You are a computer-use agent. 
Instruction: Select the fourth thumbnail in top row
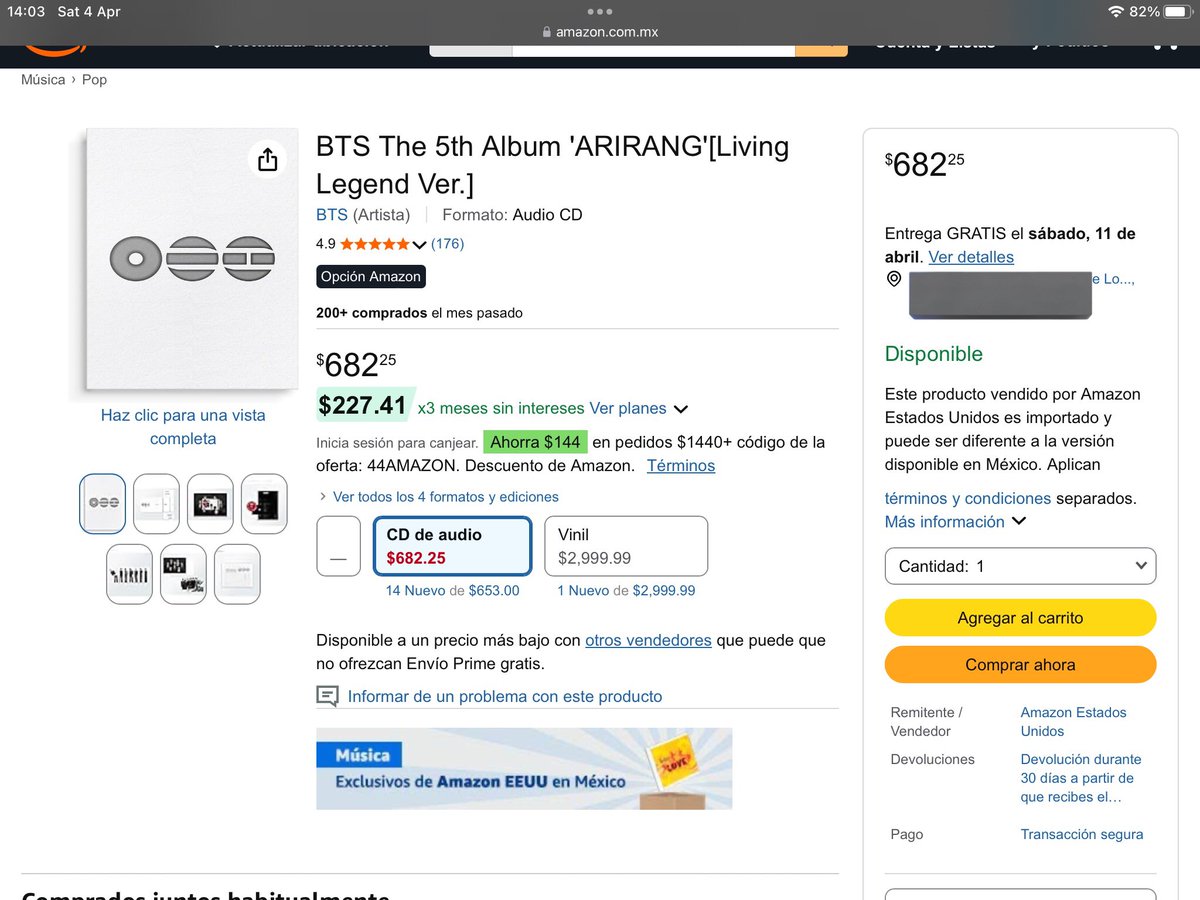264,504
